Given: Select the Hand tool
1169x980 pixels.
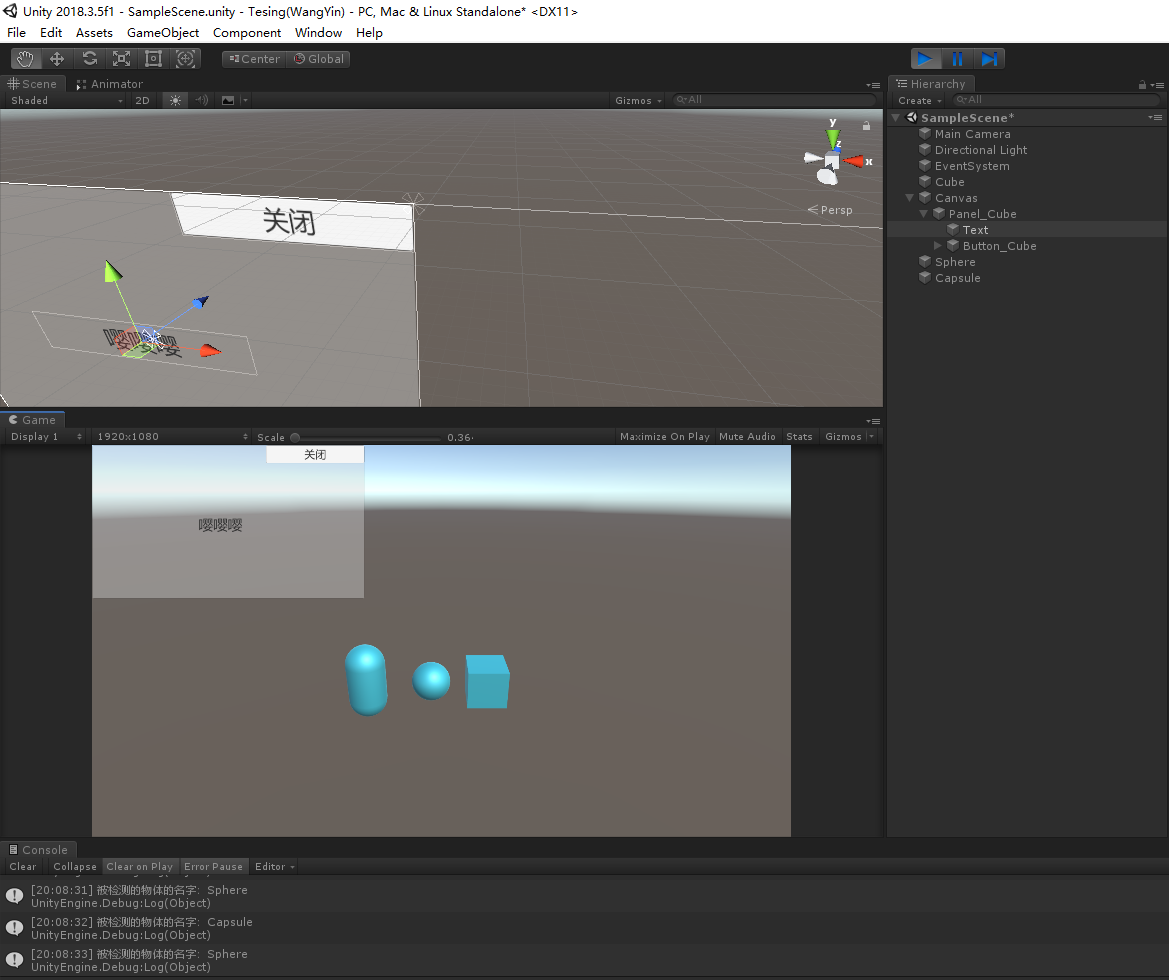Looking at the screenshot, I should tap(25, 59).
